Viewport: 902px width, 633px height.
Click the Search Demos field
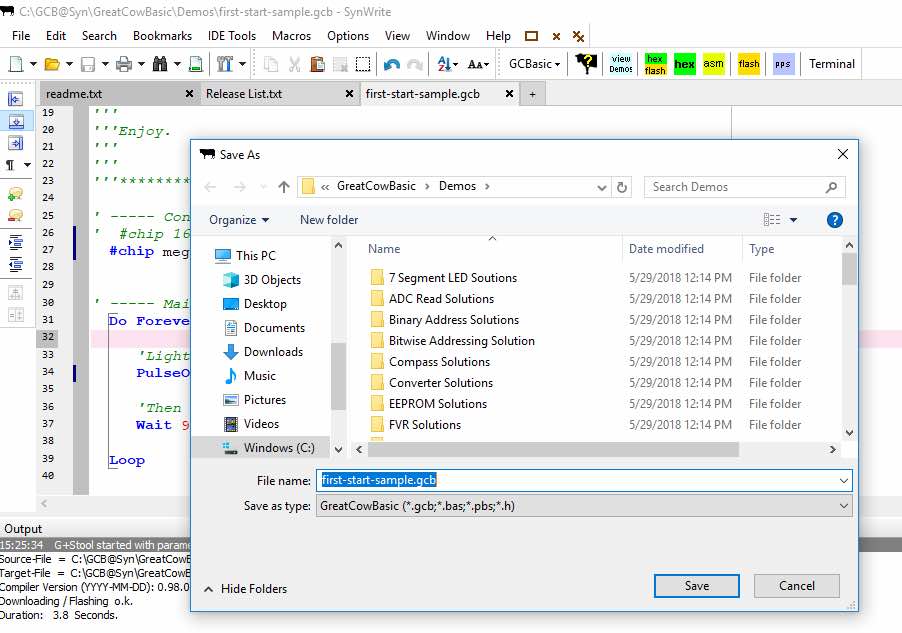tap(745, 187)
